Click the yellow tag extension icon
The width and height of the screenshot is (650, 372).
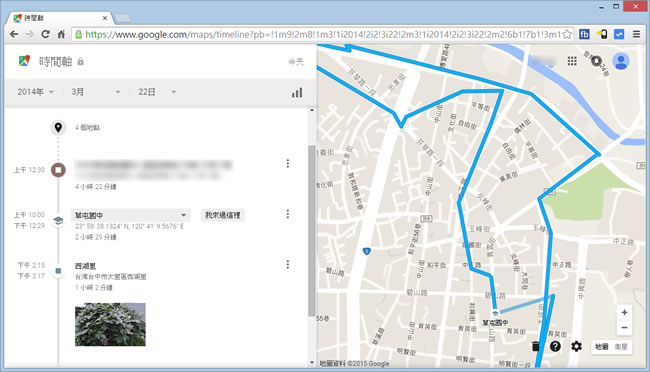tap(601, 34)
